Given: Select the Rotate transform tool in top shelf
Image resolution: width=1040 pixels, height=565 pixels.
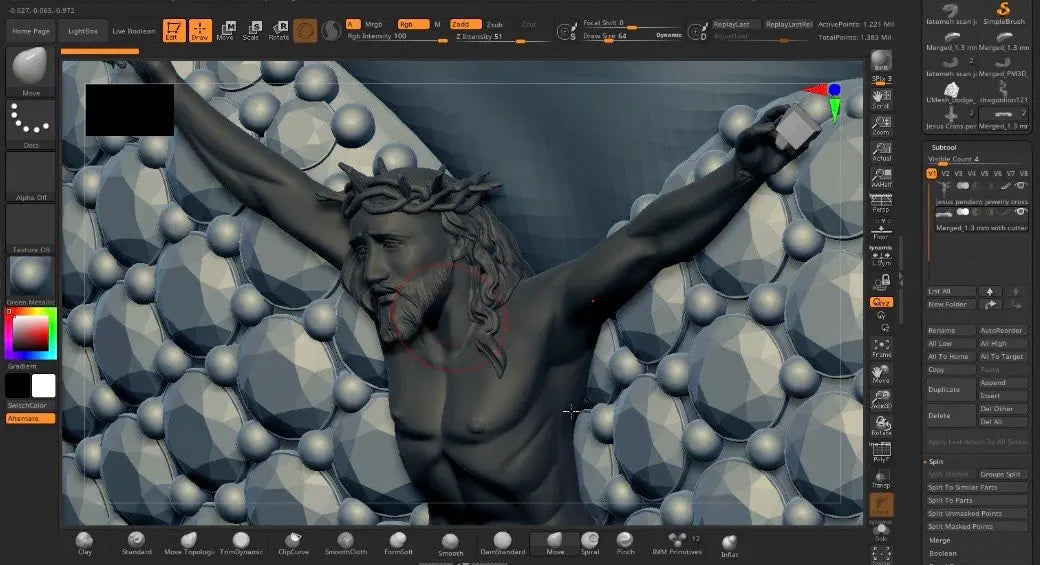Looking at the screenshot, I should [279, 31].
